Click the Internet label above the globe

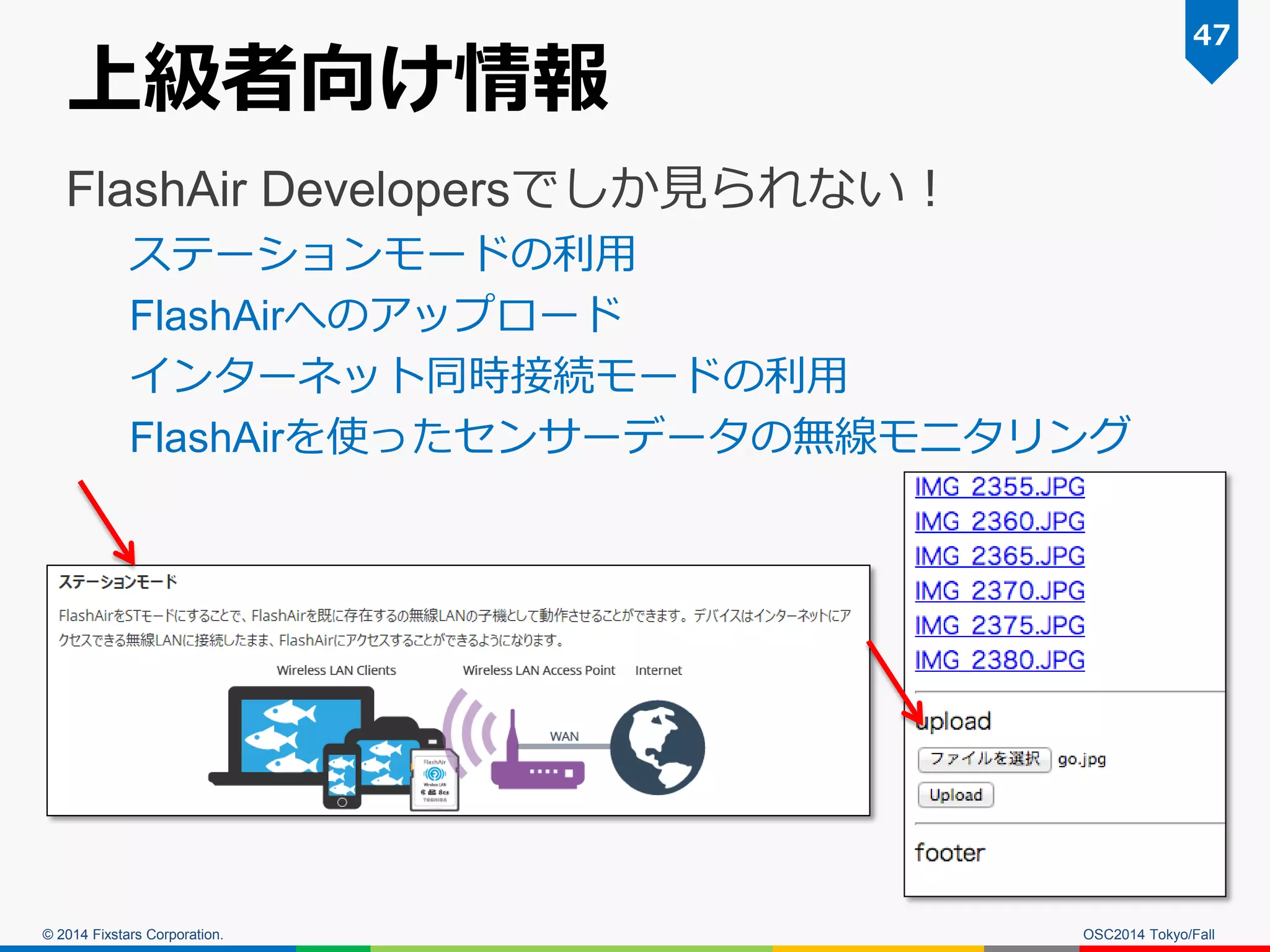pyautogui.click(x=658, y=670)
